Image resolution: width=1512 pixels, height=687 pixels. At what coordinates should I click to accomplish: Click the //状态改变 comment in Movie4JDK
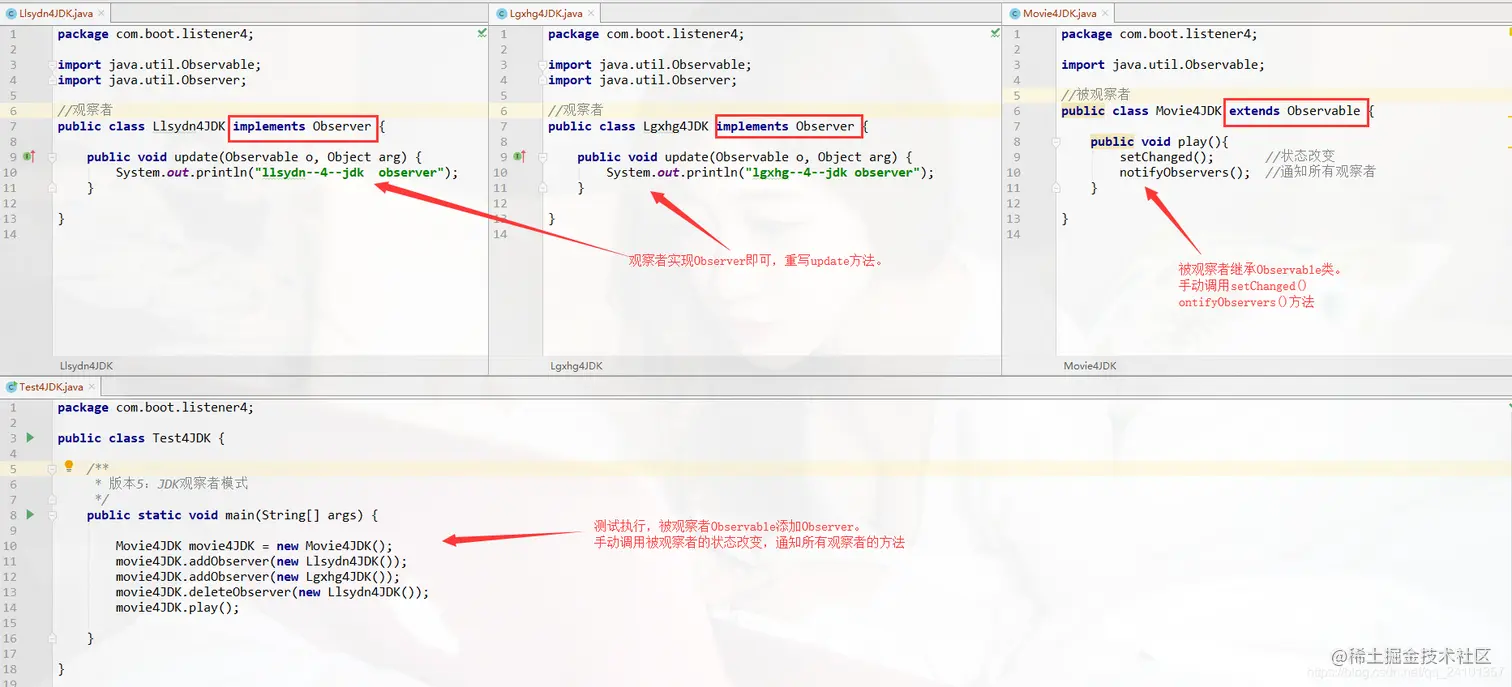pos(1300,157)
